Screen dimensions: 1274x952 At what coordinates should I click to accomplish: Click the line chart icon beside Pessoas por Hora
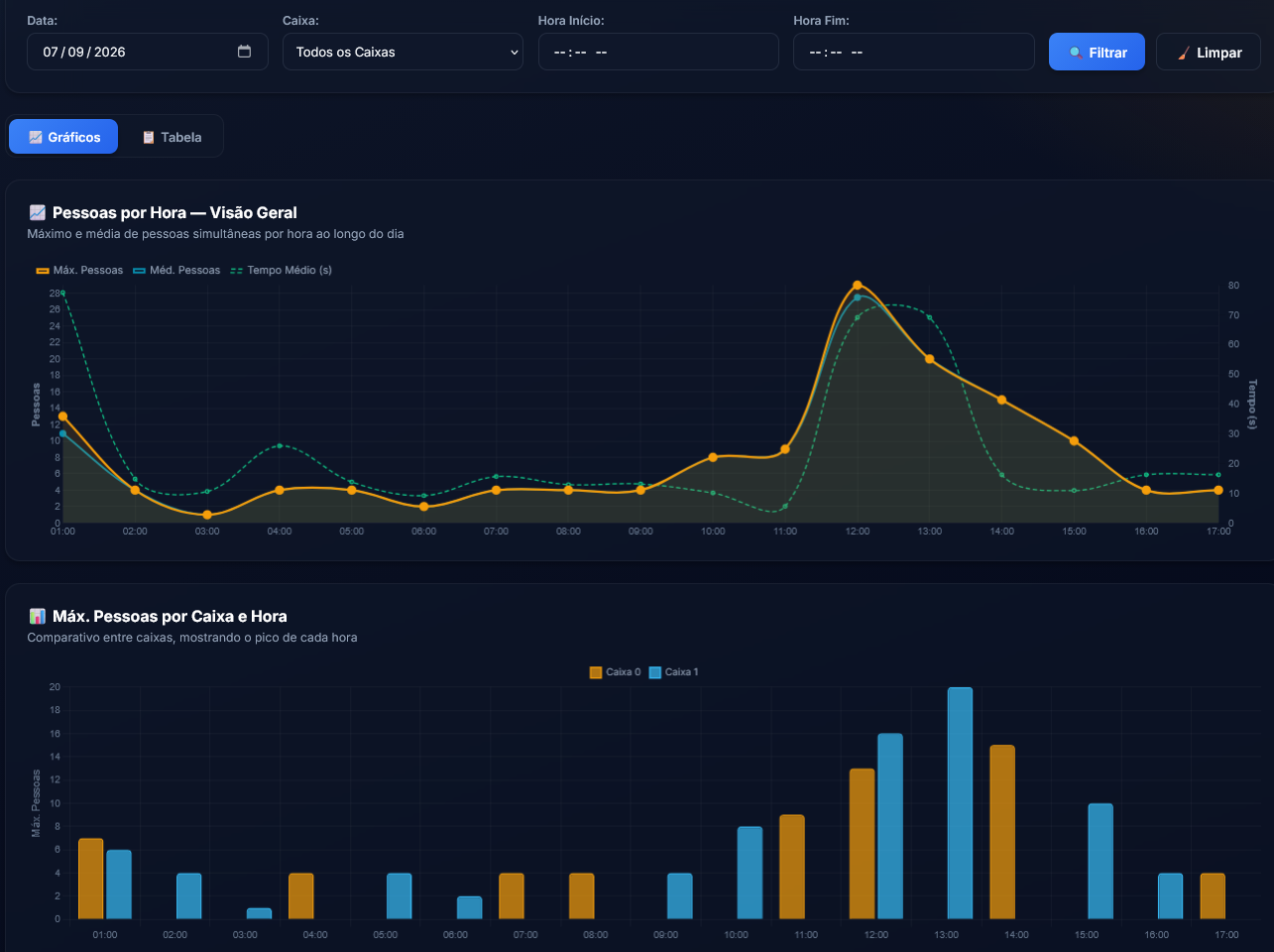(x=38, y=212)
